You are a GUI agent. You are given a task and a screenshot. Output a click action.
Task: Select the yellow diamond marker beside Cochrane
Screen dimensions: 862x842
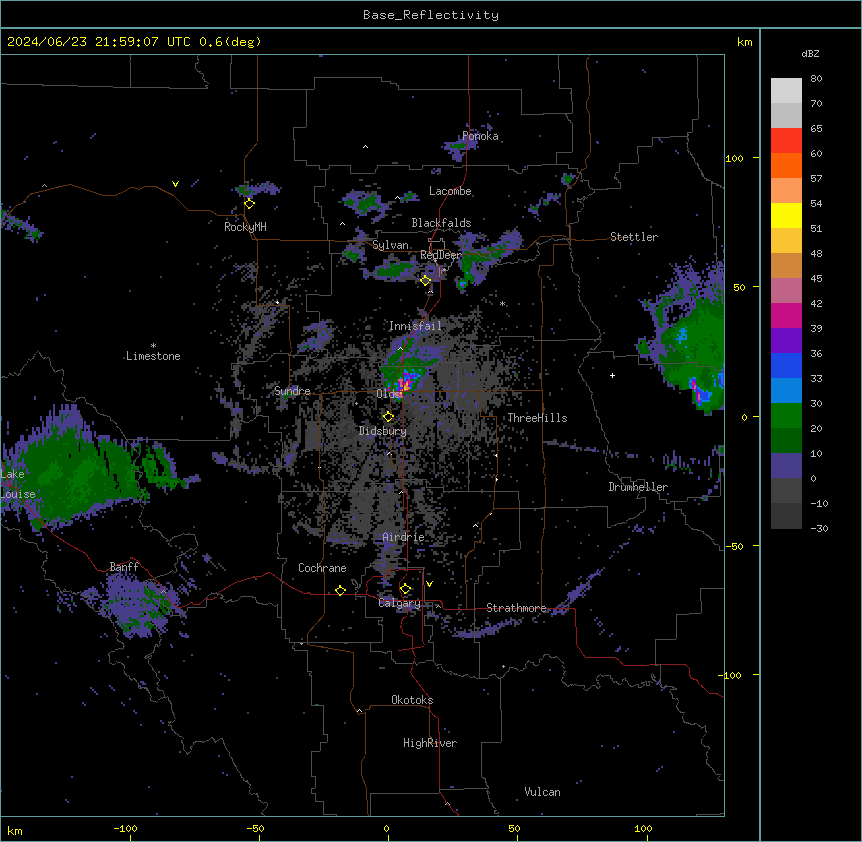340,590
